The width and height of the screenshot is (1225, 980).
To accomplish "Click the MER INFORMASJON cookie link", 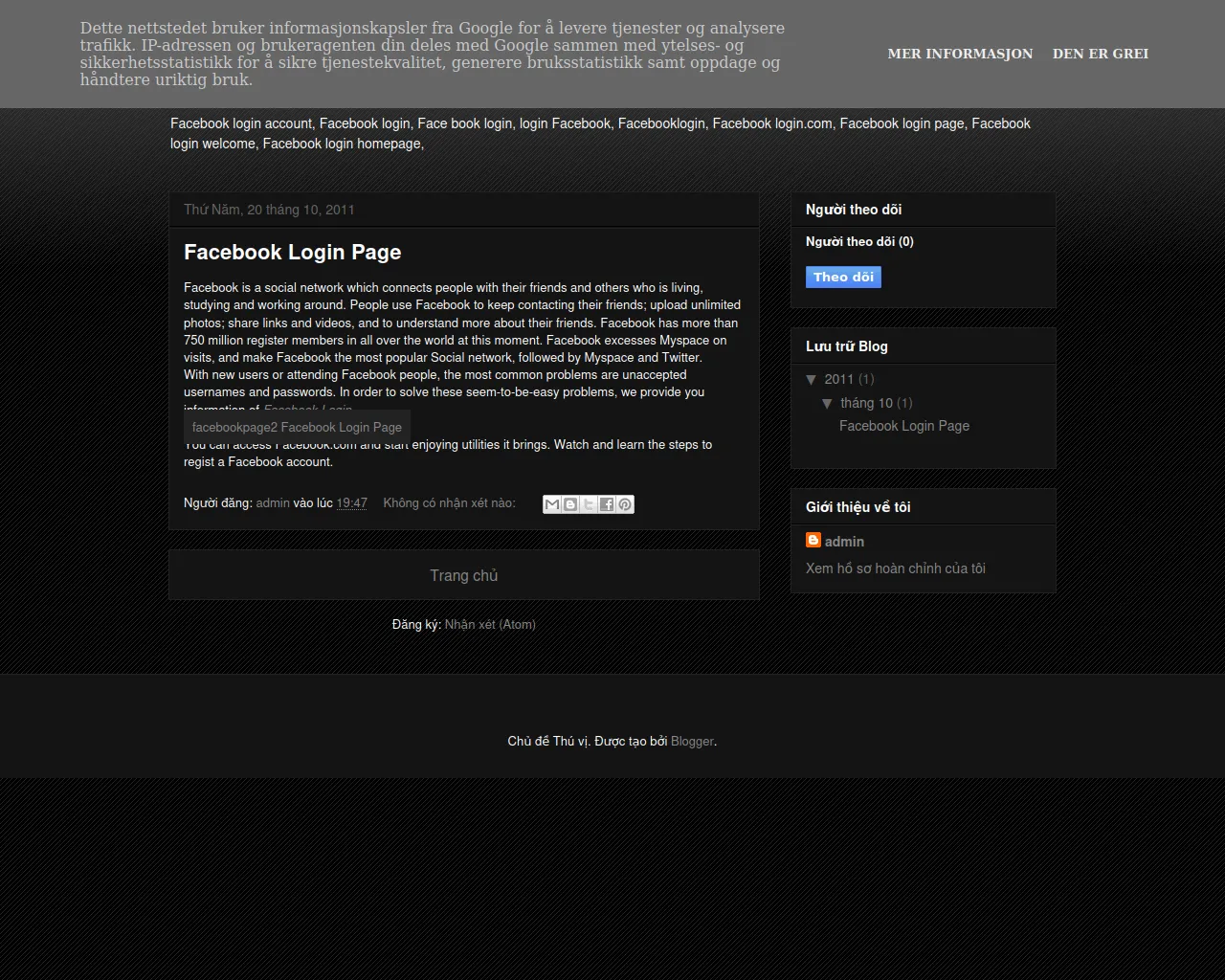I will [960, 54].
